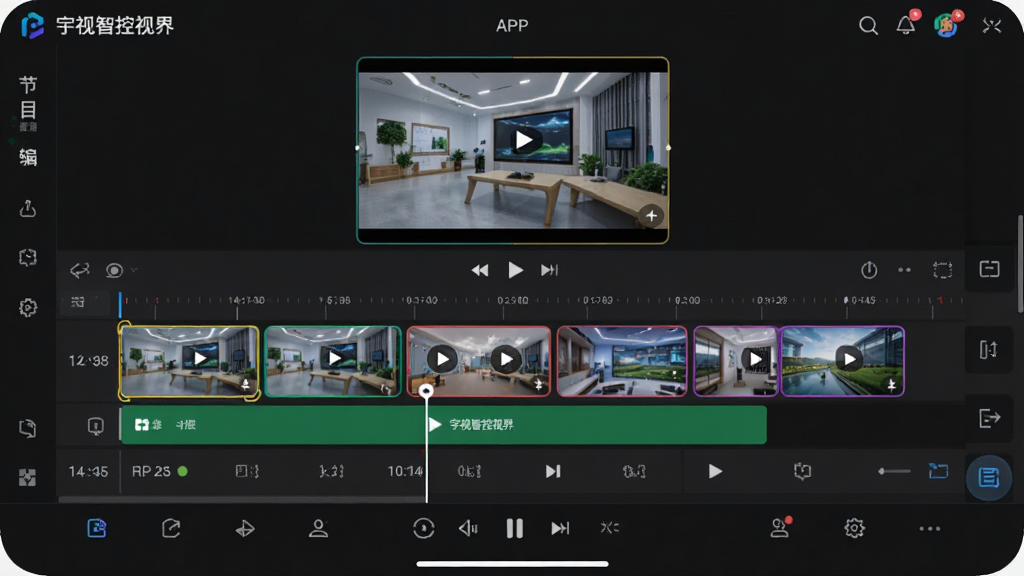The height and width of the screenshot is (576, 1024).
Task: Open the settings gear in bottom bar
Action: coord(854,528)
